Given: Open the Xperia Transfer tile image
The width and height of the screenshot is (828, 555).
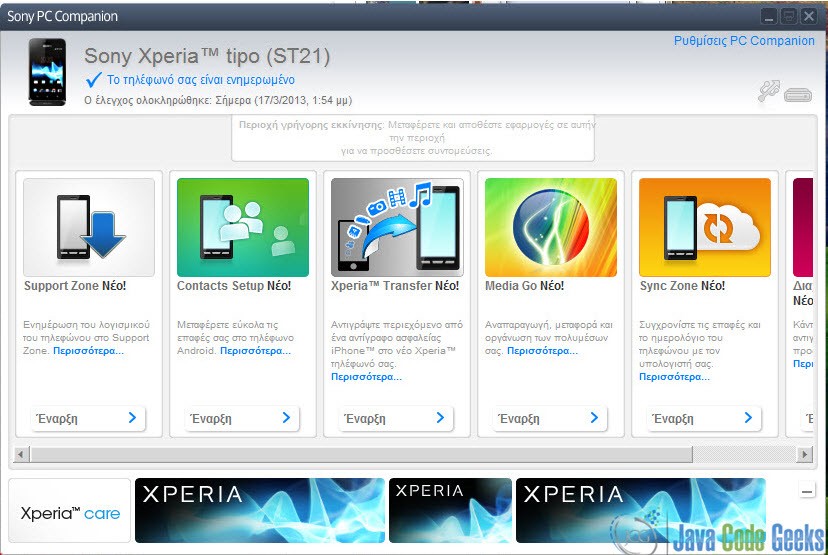Looking at the screenshot, I should click(397, 227).
